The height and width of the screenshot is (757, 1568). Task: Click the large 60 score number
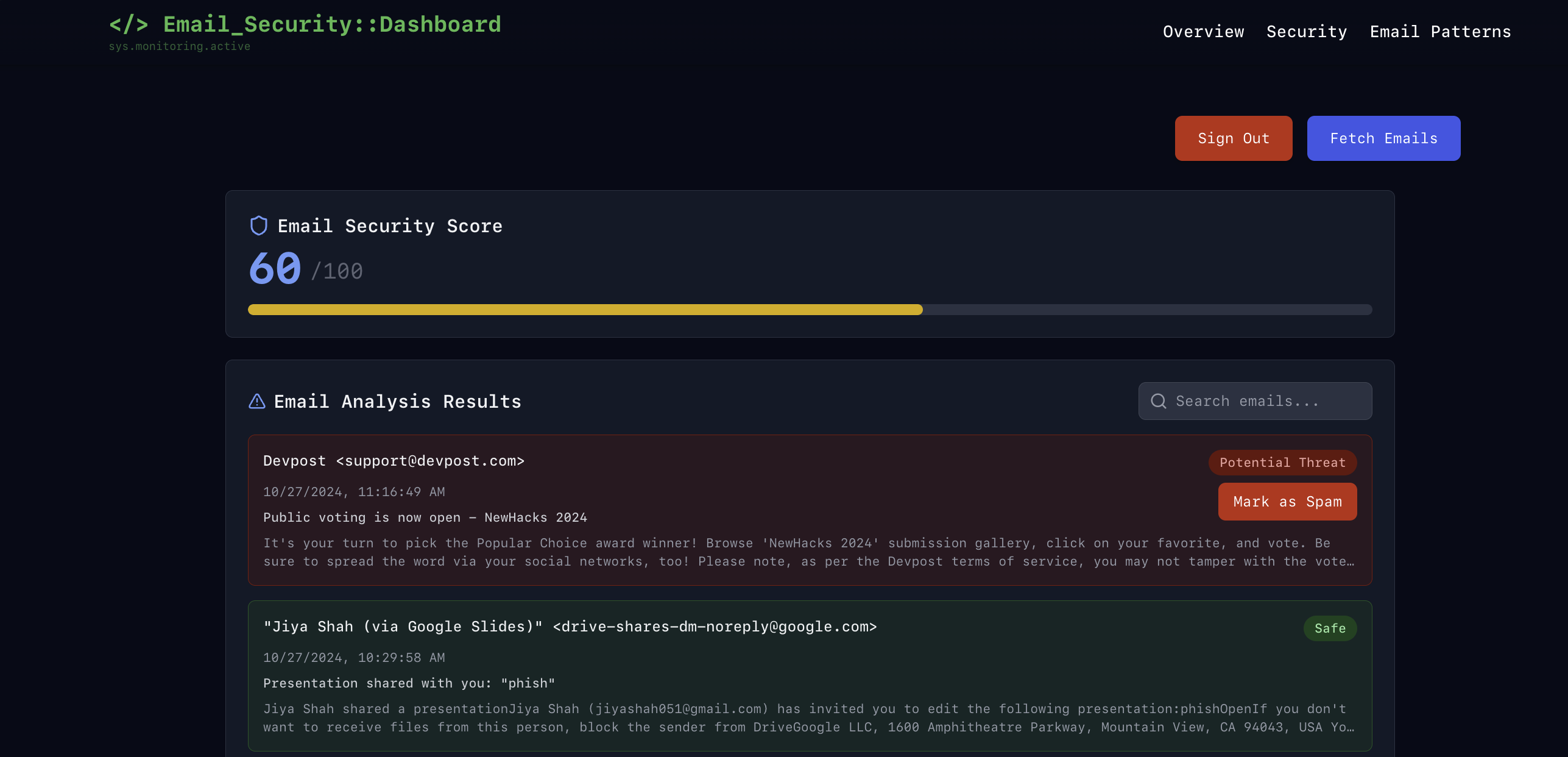pyautogui.click(x=275, y=269)
